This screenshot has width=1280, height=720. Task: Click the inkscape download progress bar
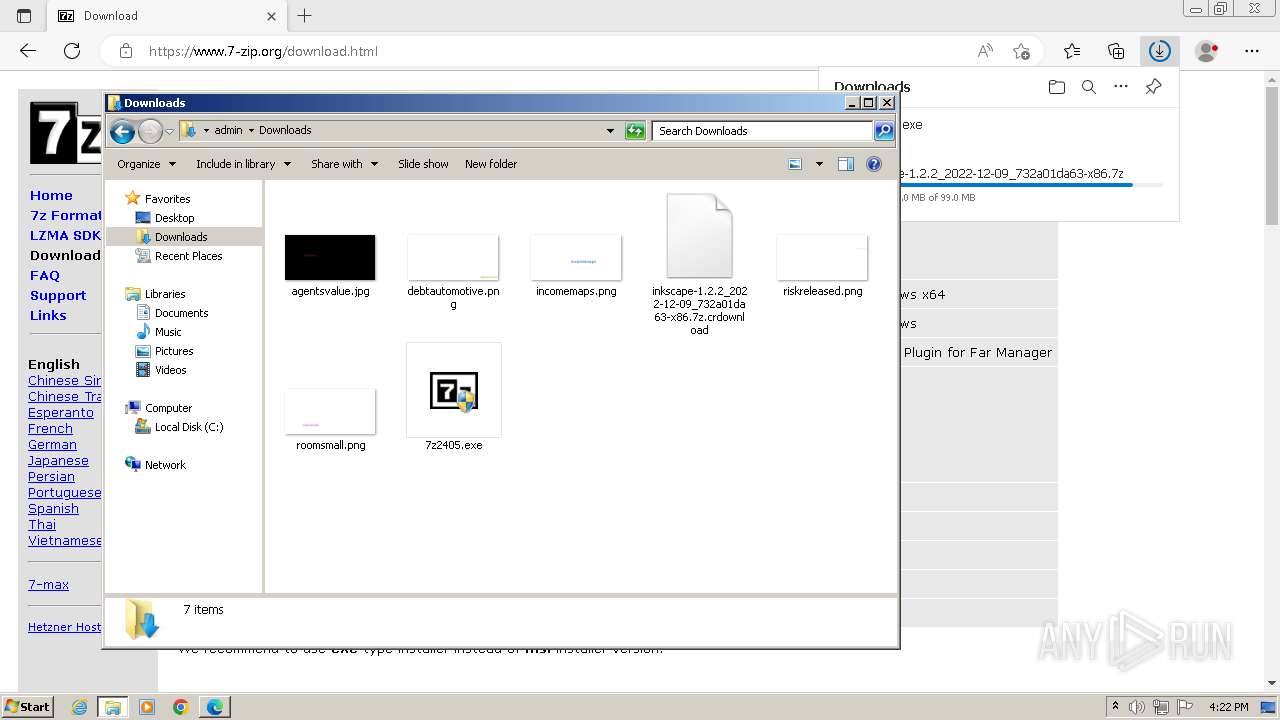coord(1031,185)
